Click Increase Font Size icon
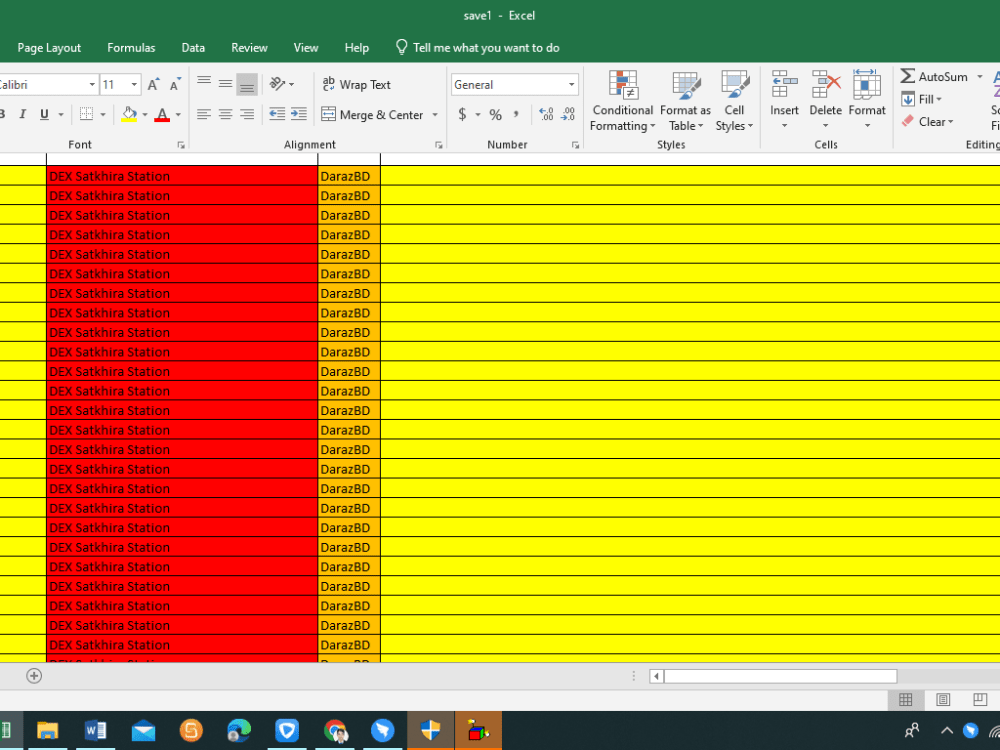The width and height of the screenshot is (1000, 750). click(153, 84)
